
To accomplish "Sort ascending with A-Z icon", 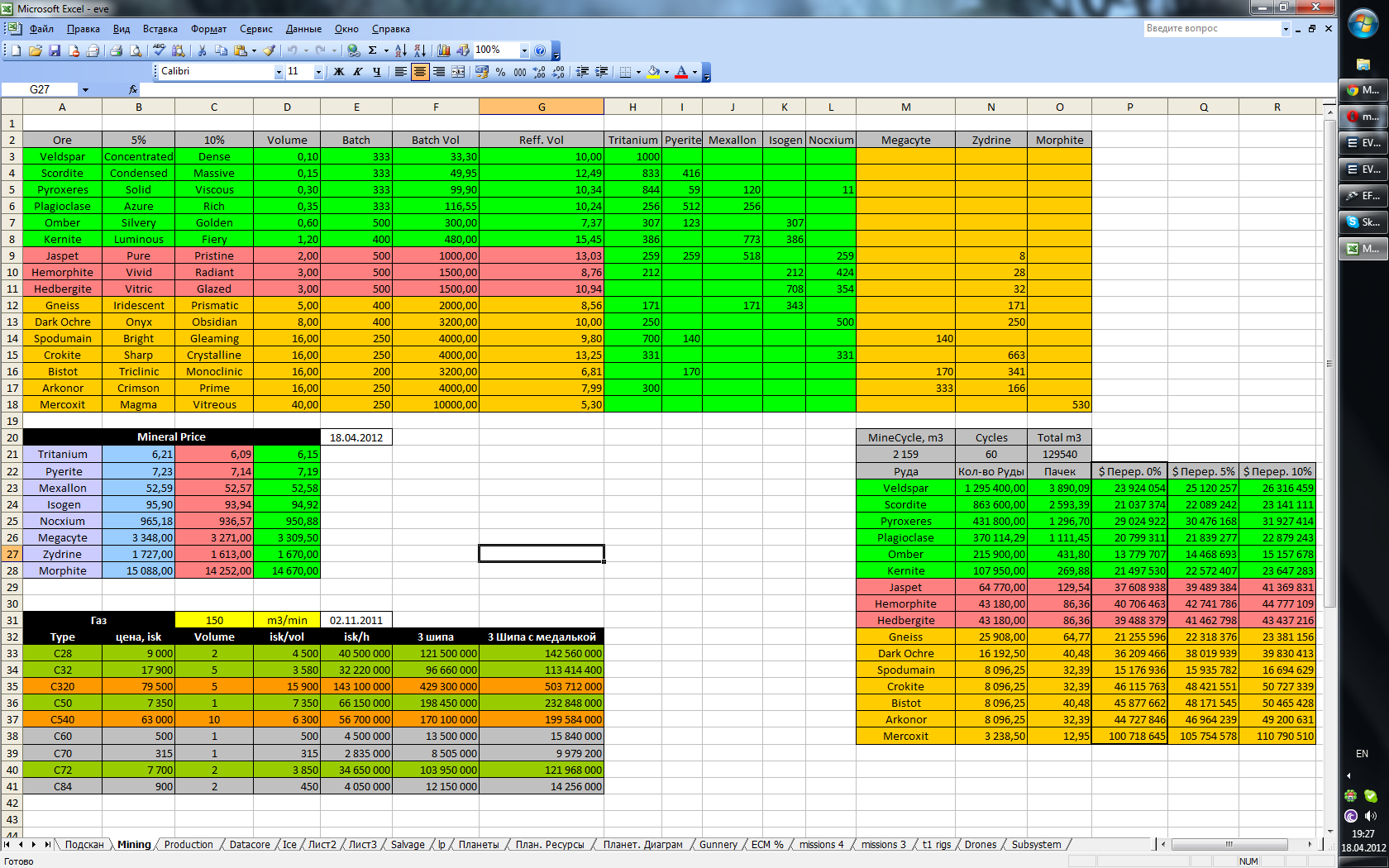I will (400, 50).
